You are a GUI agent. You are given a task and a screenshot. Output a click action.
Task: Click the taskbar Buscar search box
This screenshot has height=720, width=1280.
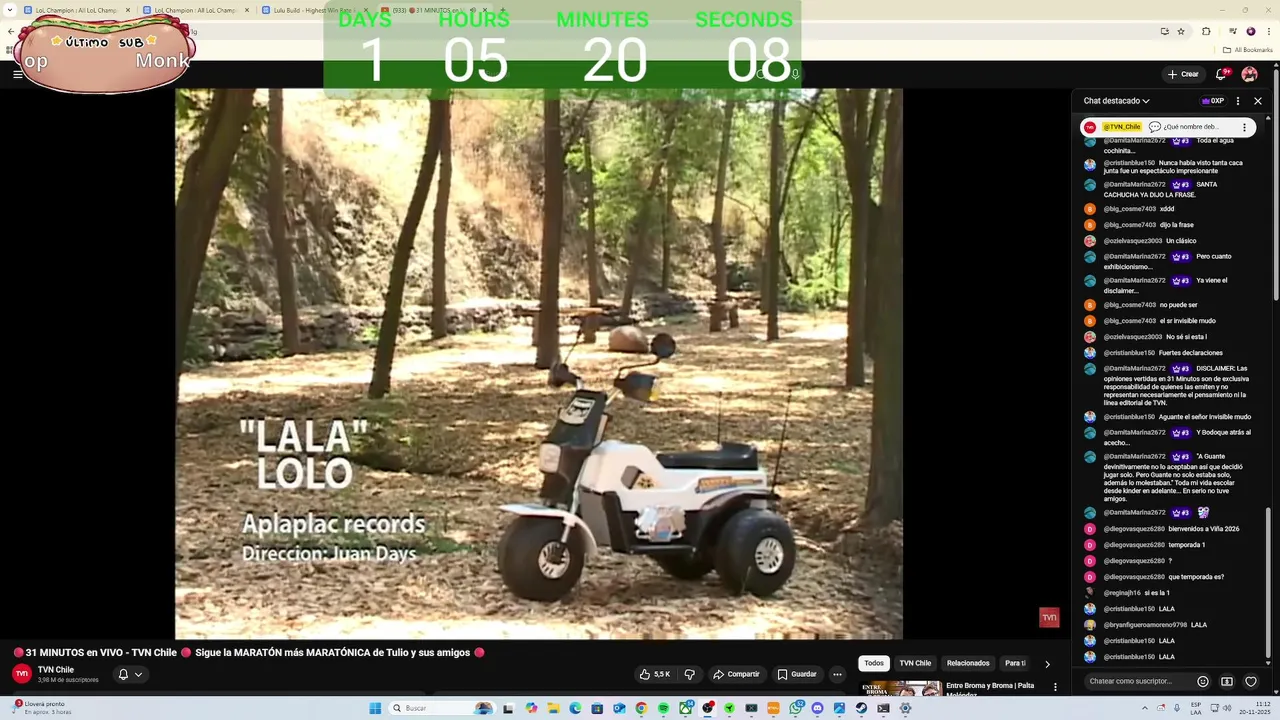(x=441, y=708)
